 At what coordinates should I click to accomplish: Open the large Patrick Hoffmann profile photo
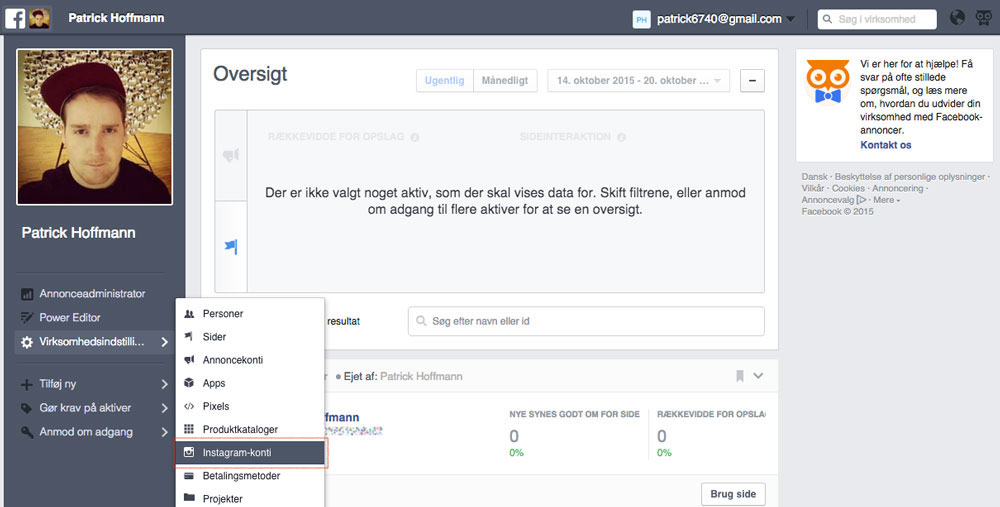94,127
